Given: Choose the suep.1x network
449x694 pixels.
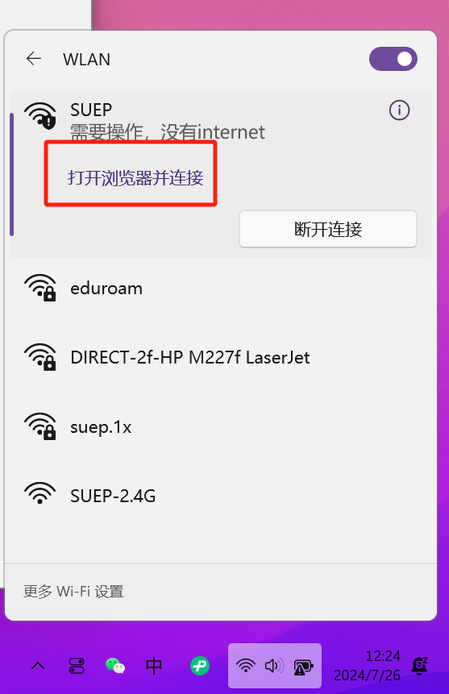Looking at the screenshot, I should 220,427.
